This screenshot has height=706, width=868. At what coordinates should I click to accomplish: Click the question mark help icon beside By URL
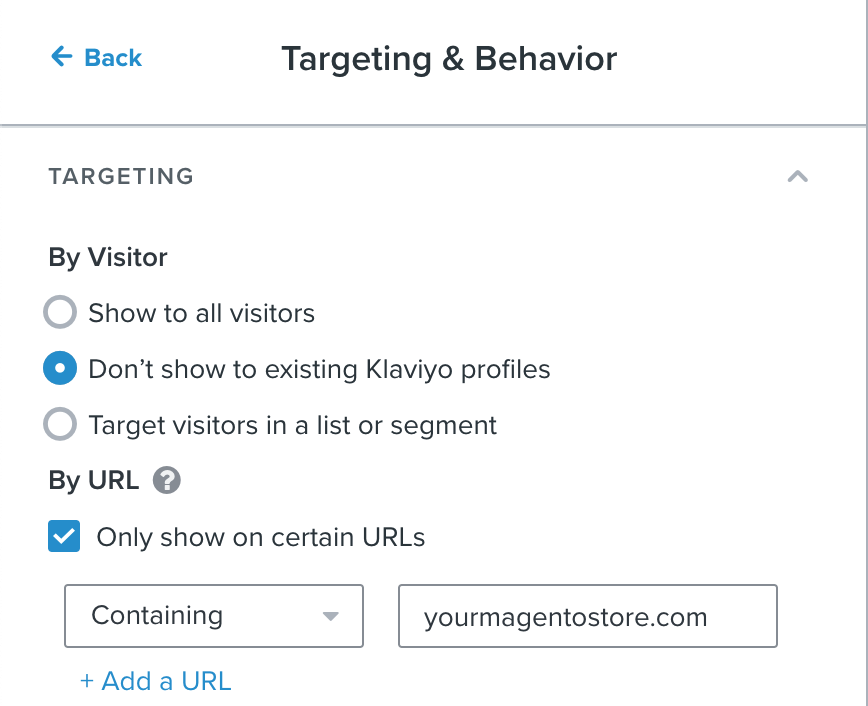(167, 481)
